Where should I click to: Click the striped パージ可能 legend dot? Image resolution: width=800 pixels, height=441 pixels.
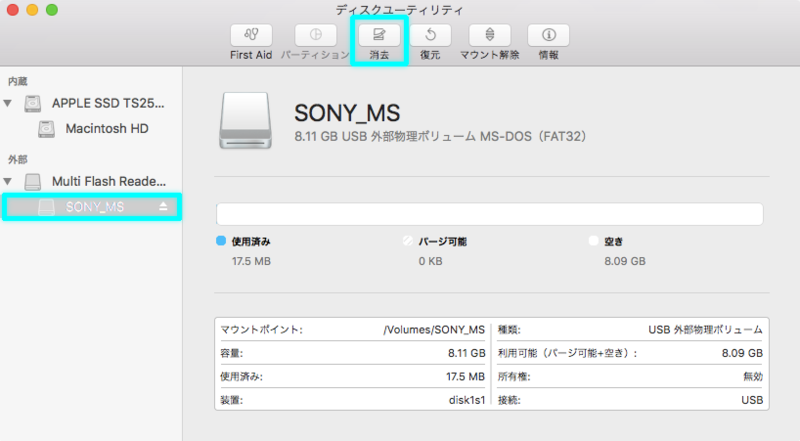coord(408,240)
